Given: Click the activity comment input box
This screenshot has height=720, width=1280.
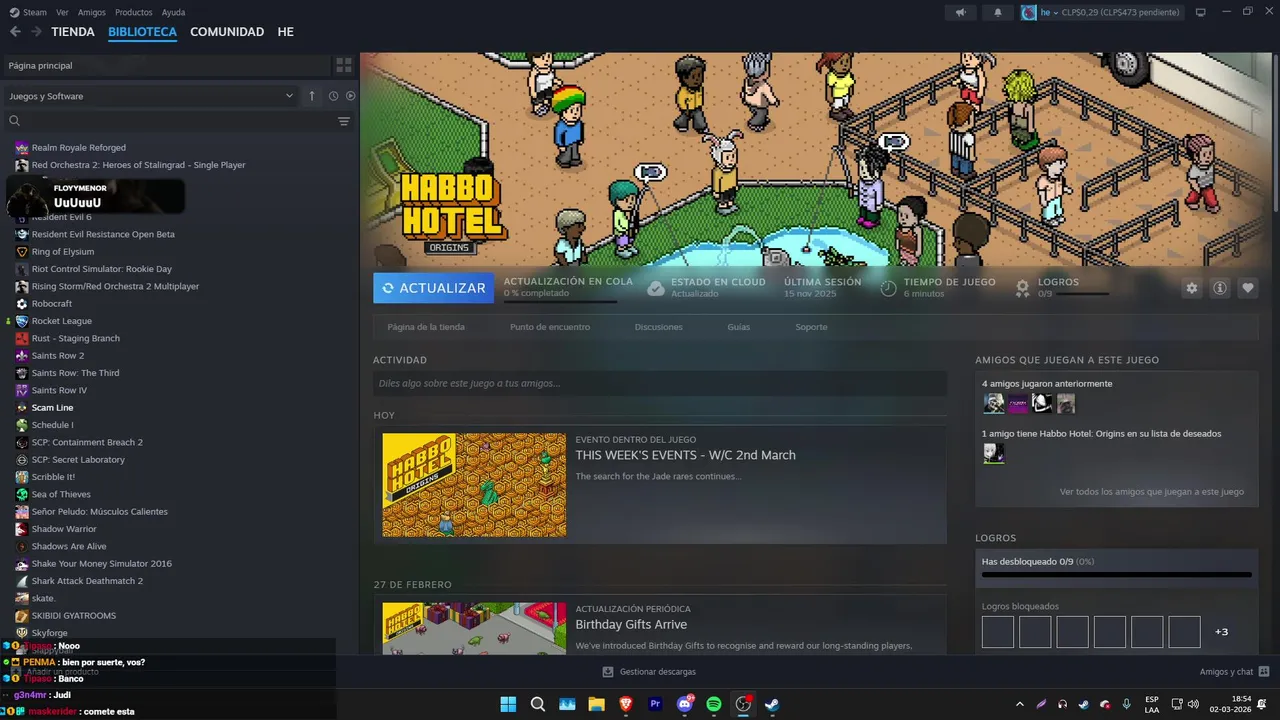Looking at the screenshot, I should pos(659,383).
